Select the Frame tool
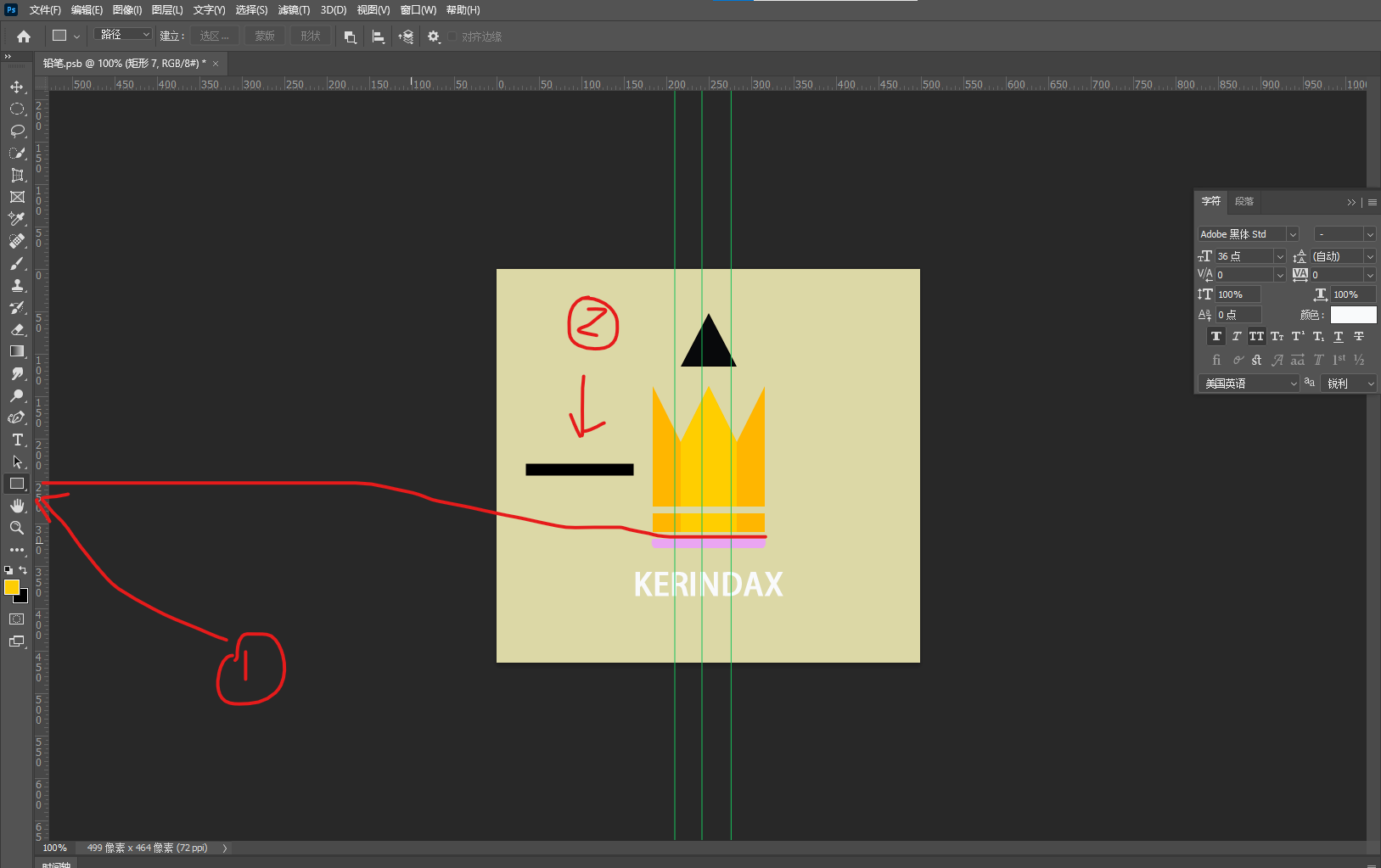The height and width of the screenshot is (868, 1381). (x=17, y=197)
